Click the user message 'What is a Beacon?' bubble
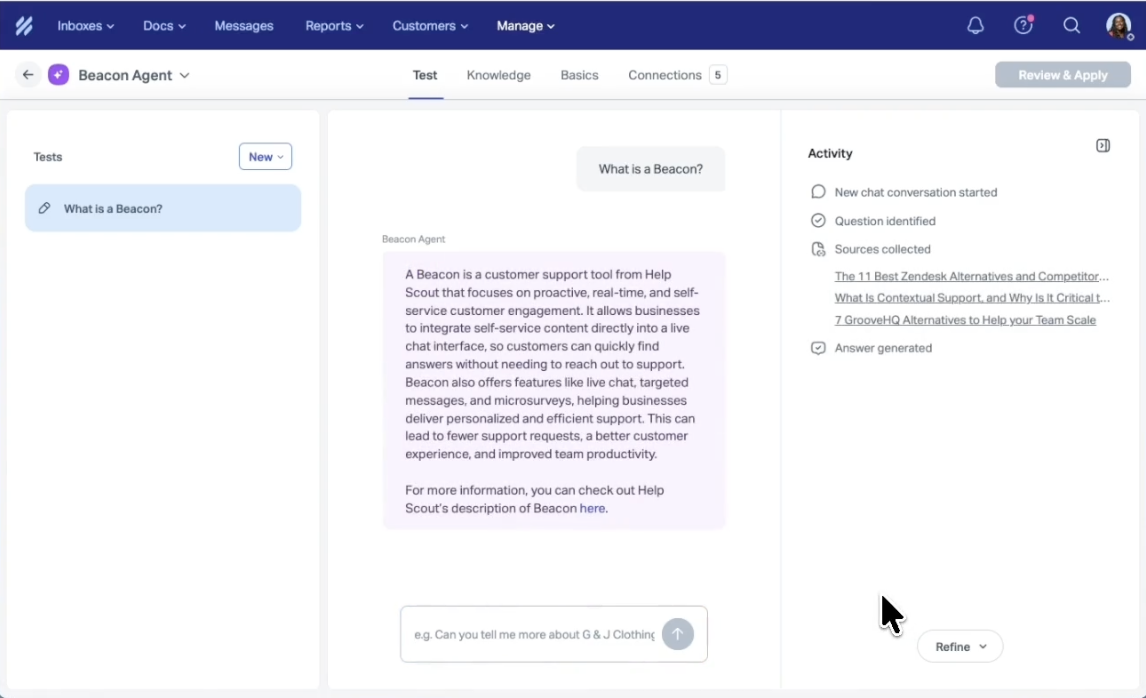 pos(650,169)
